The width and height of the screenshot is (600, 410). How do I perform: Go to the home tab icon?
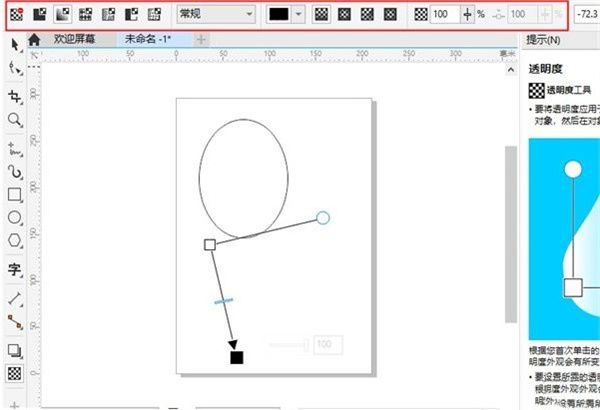(x=34, y=39)
